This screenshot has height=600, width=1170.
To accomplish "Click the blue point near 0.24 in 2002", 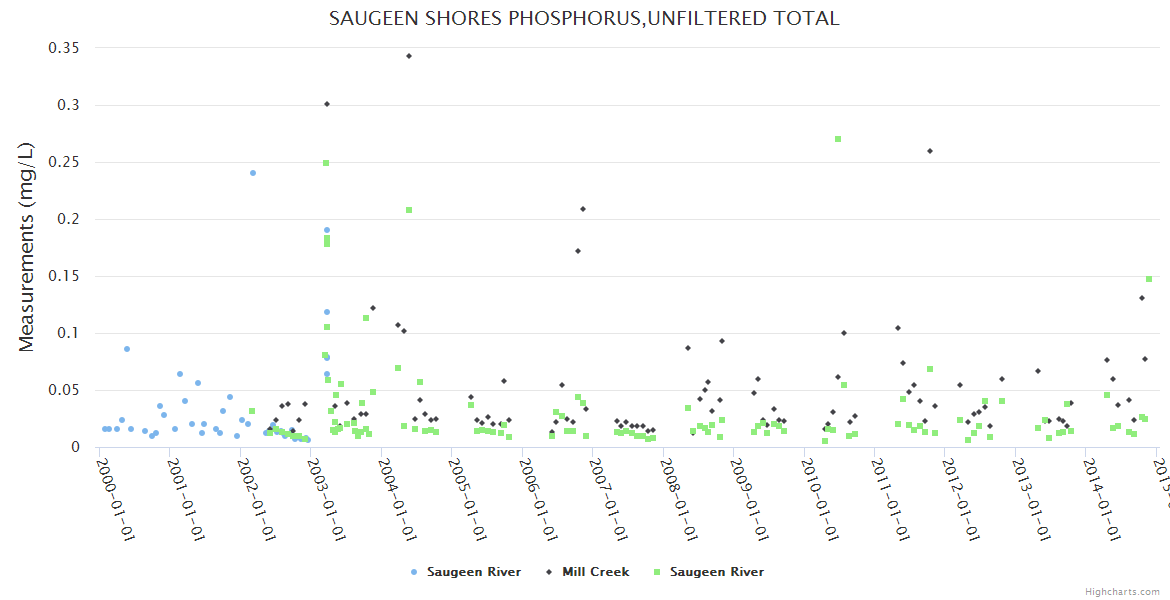I will pos(253,173).
